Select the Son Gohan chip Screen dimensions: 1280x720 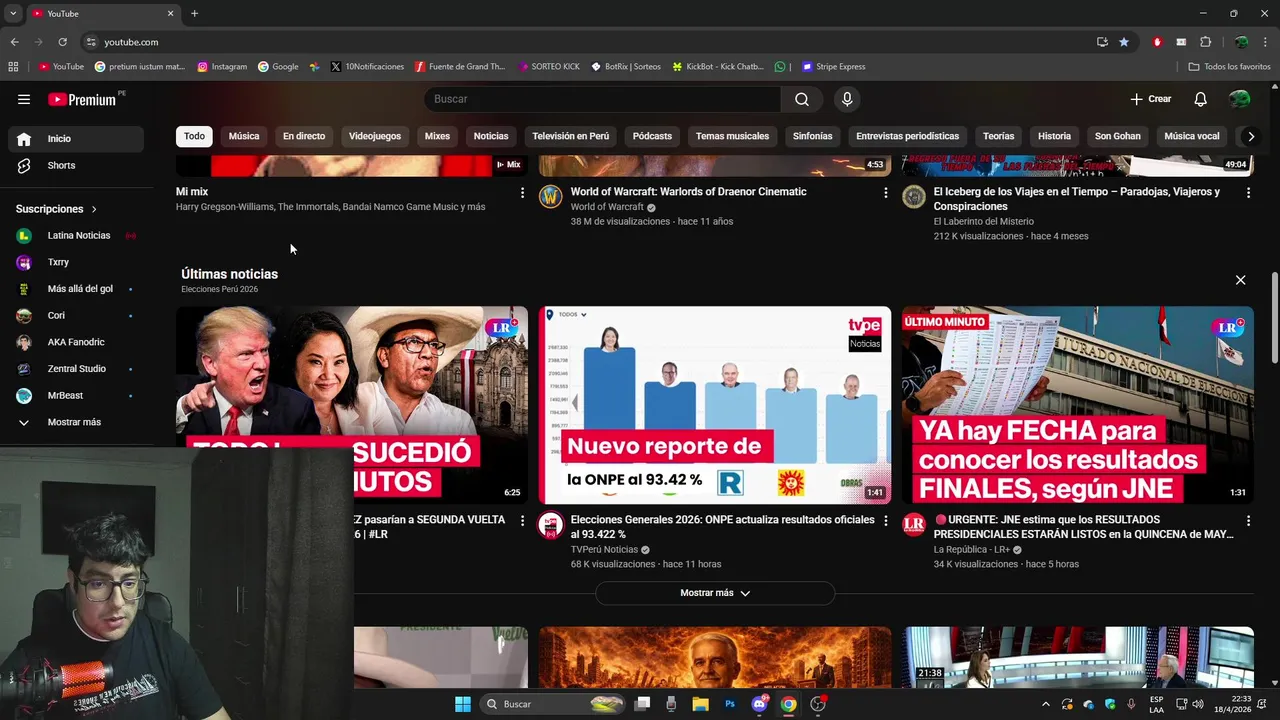pos(1118,136)
